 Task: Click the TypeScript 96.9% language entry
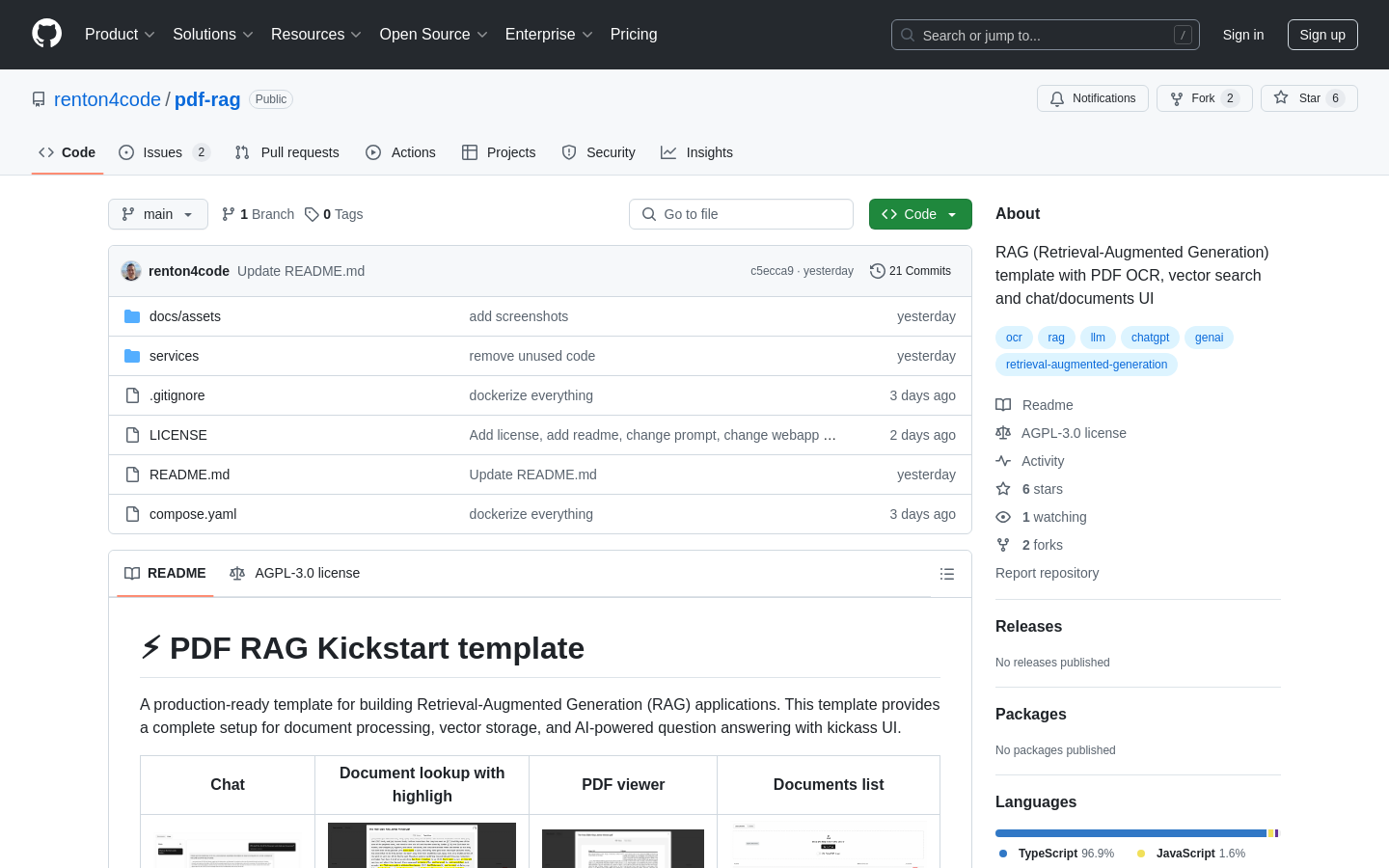click(1056, 854)
